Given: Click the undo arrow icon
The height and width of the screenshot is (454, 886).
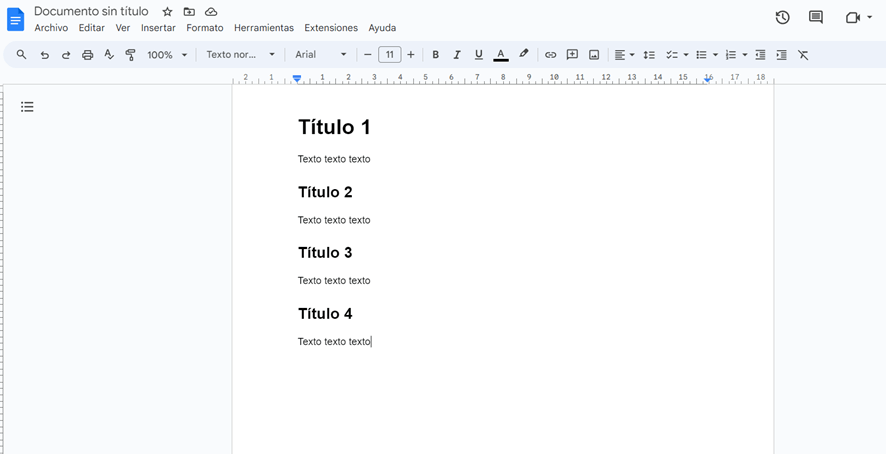Looking at the screenshot, I should pos(44,55).
